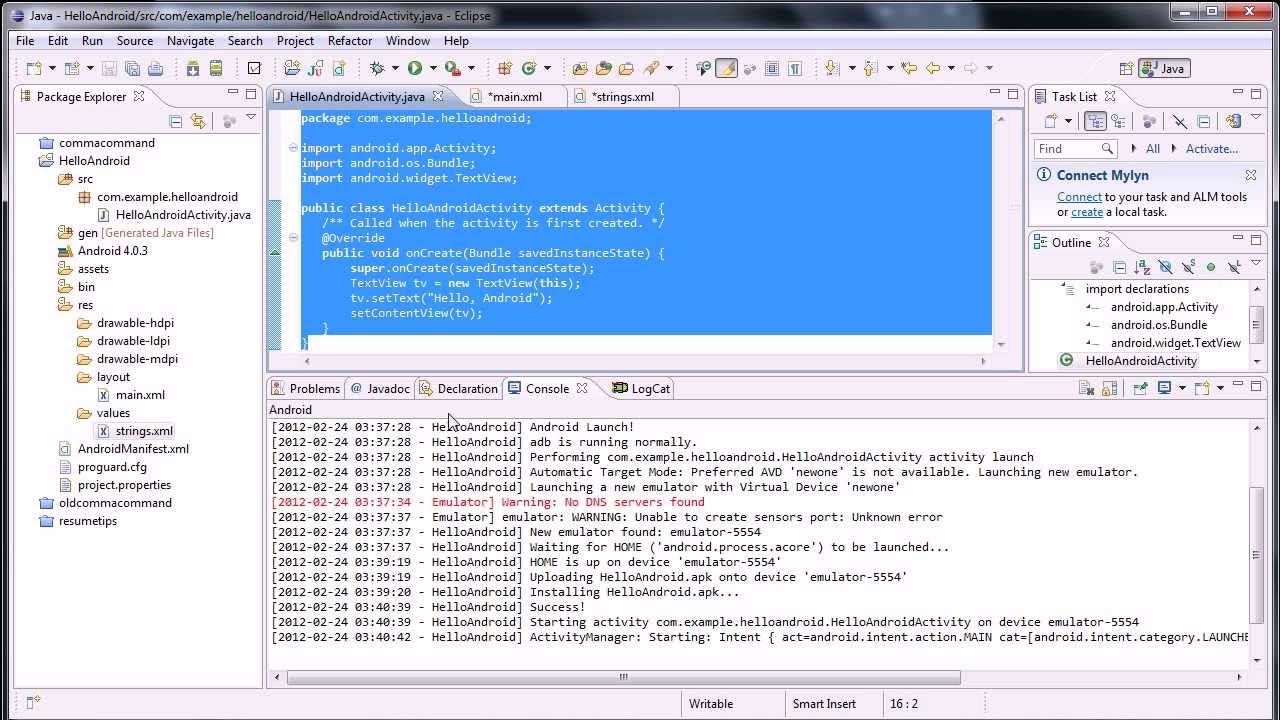Toggle Scheduled view in Task List
This screenshot has width=1280, height=720.
1119,121
